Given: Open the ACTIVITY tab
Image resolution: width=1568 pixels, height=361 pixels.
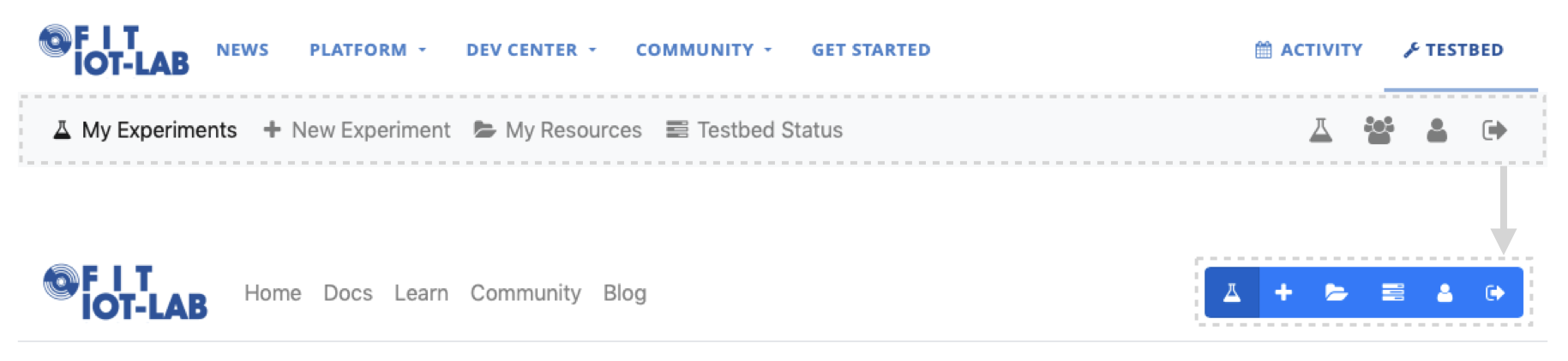Looking at the screenshot, I should pyautogui.click(x=1309, y=50).
